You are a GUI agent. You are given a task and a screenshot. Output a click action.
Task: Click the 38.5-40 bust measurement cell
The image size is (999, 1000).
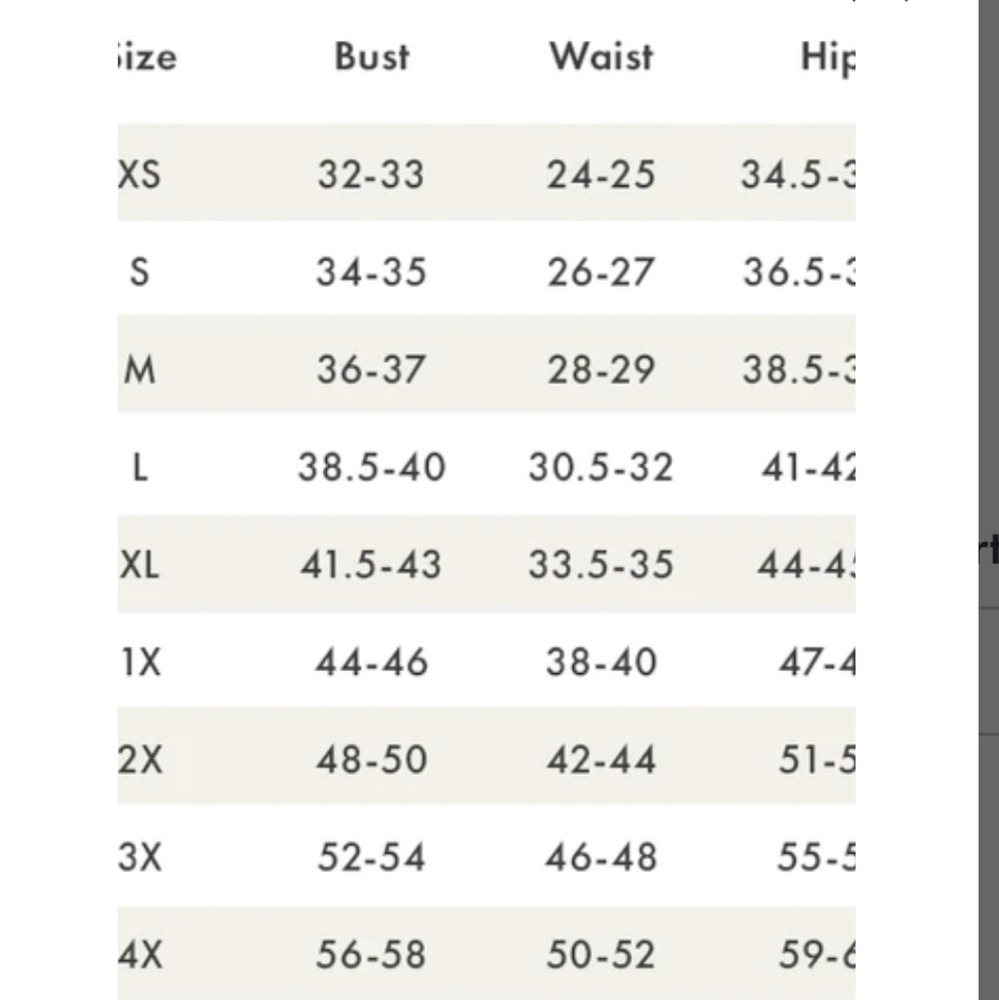(x=372, y=467)
